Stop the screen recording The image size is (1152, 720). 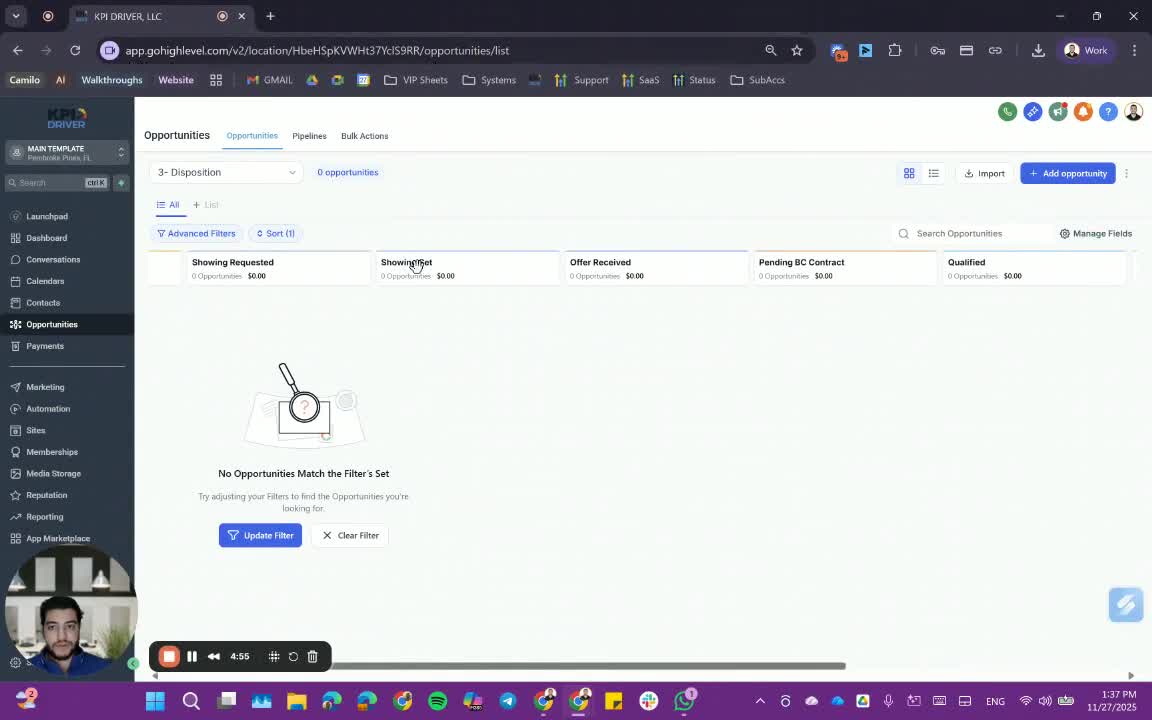point(169,656)
